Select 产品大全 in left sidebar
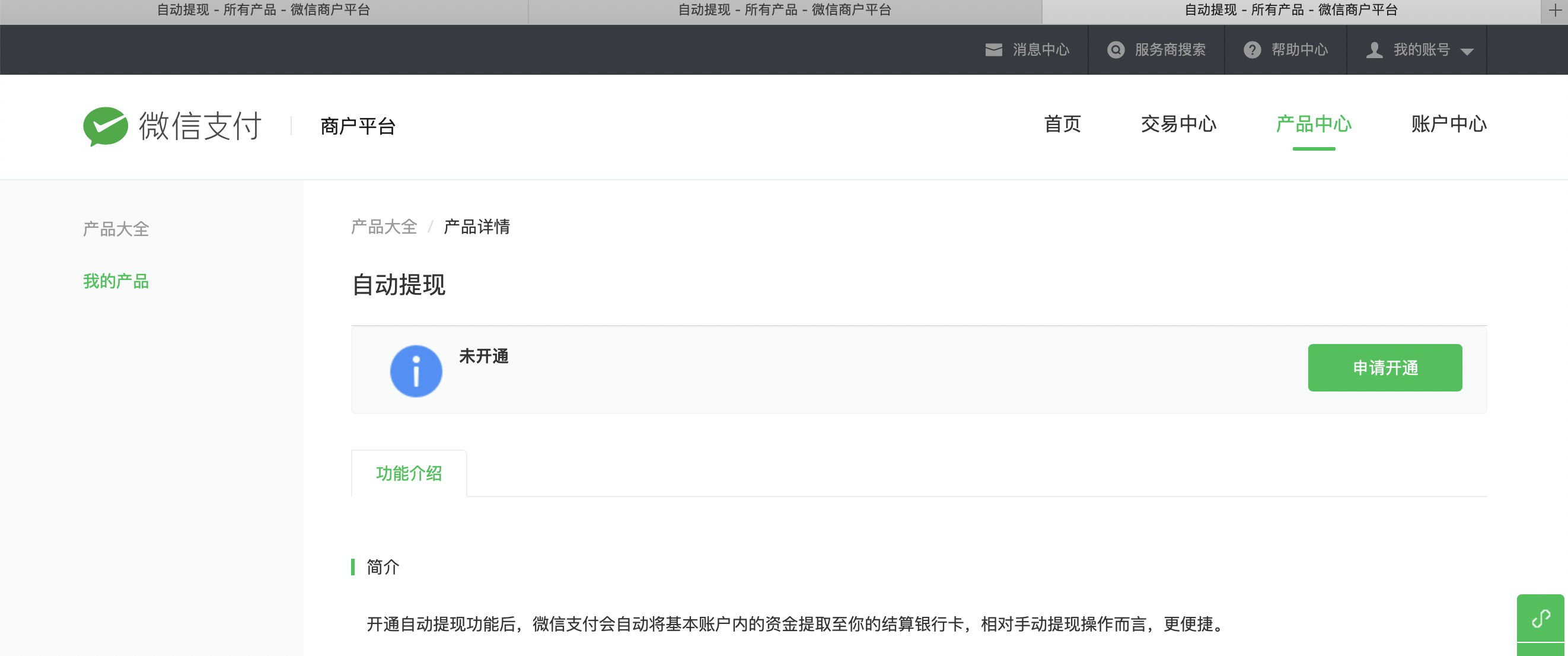This screenshot has height=656, width=1568. click(116, 230)
